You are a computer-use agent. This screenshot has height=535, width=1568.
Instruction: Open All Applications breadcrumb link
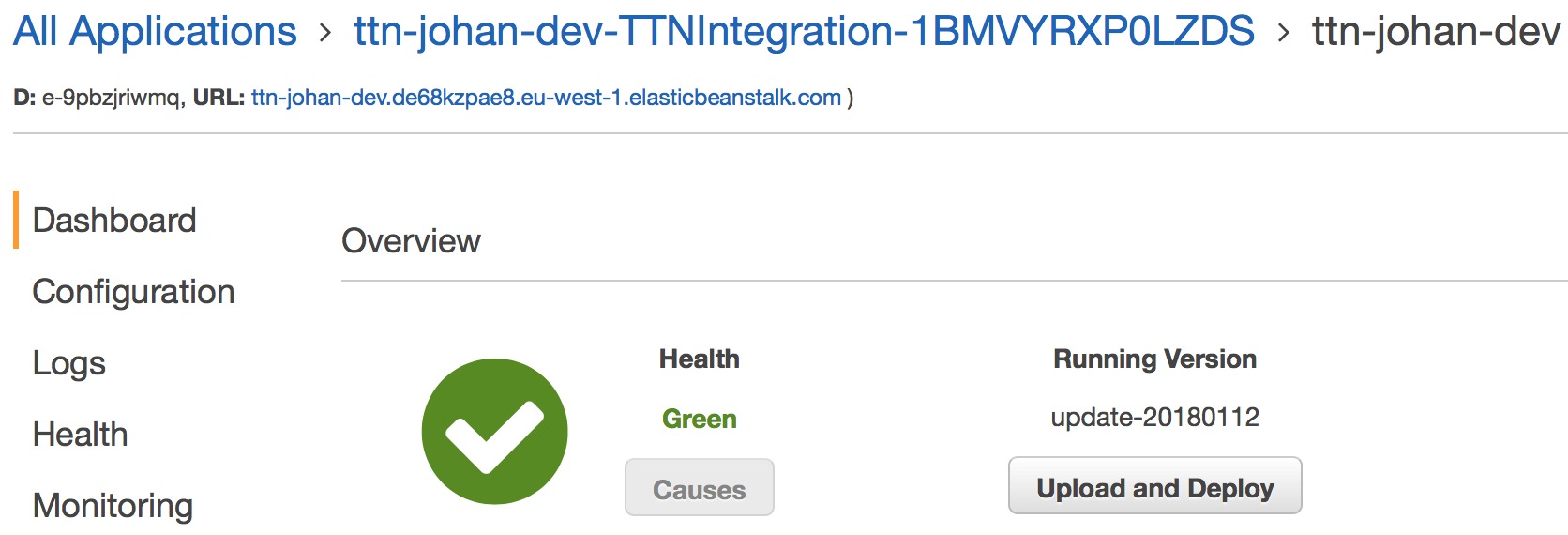pyautogui.click(x=155, y=31)
